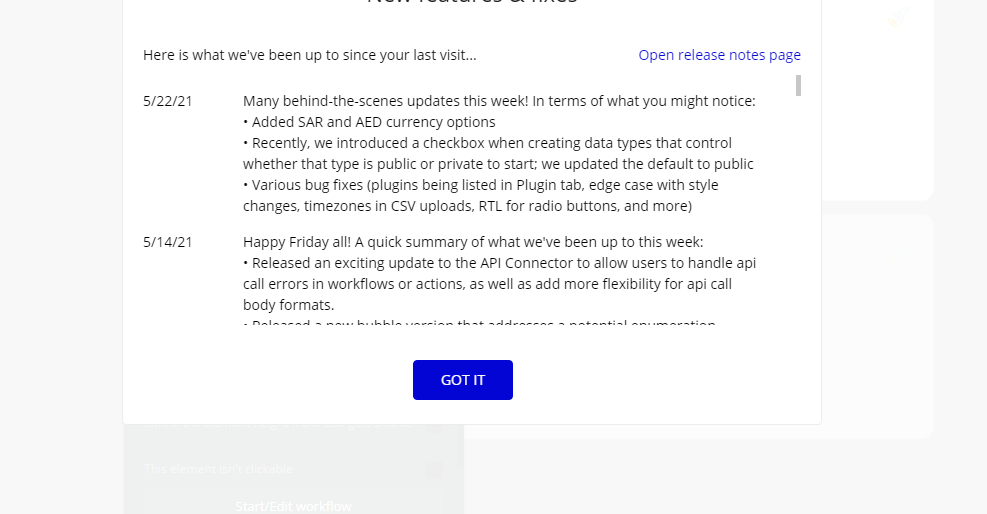
Task: Click the 'New features & fixes' heading
Action: pyautogui.click(x=472, y=3)
